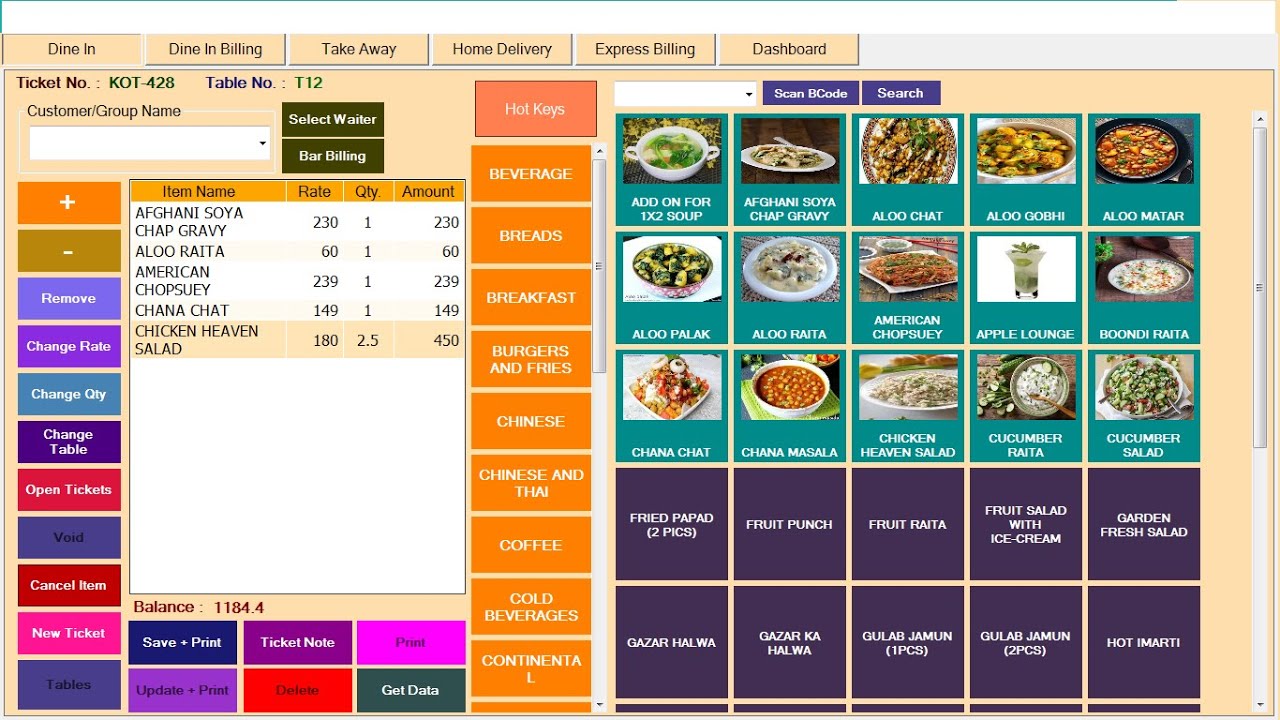The width and height of the screenshot is (1280, 720).
Task: Click the Search button
Action: click(x=901, y=93)
